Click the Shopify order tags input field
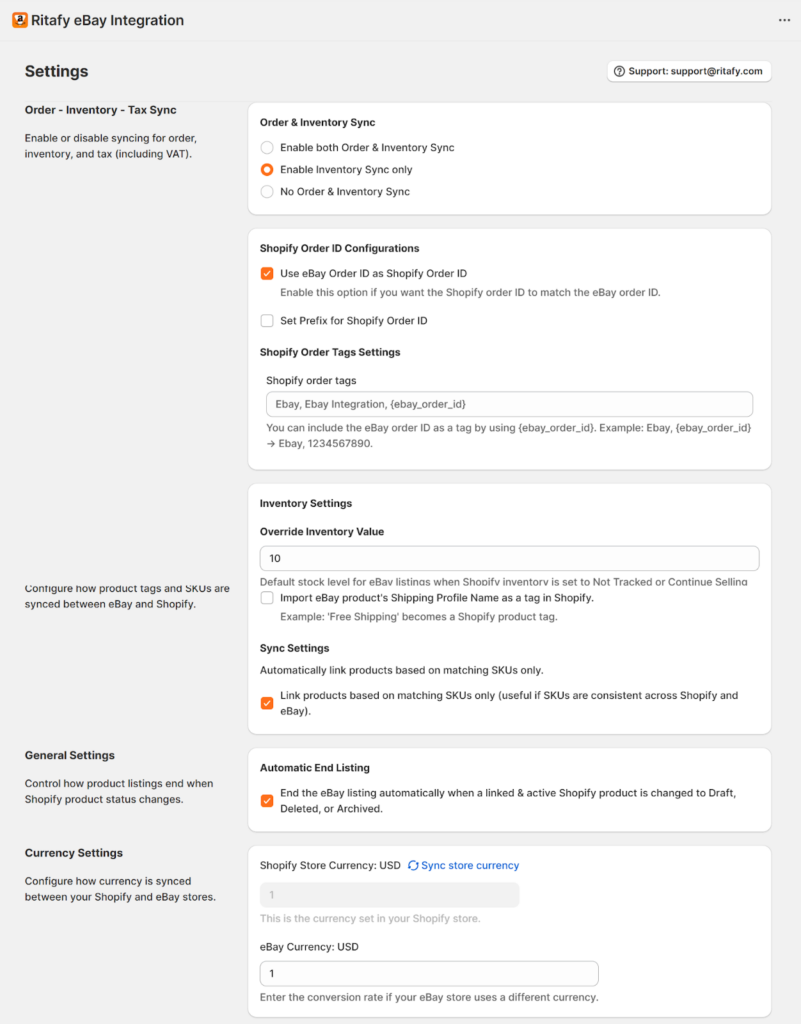This screenshot has width=801, height=1024. tap(509, 404)
